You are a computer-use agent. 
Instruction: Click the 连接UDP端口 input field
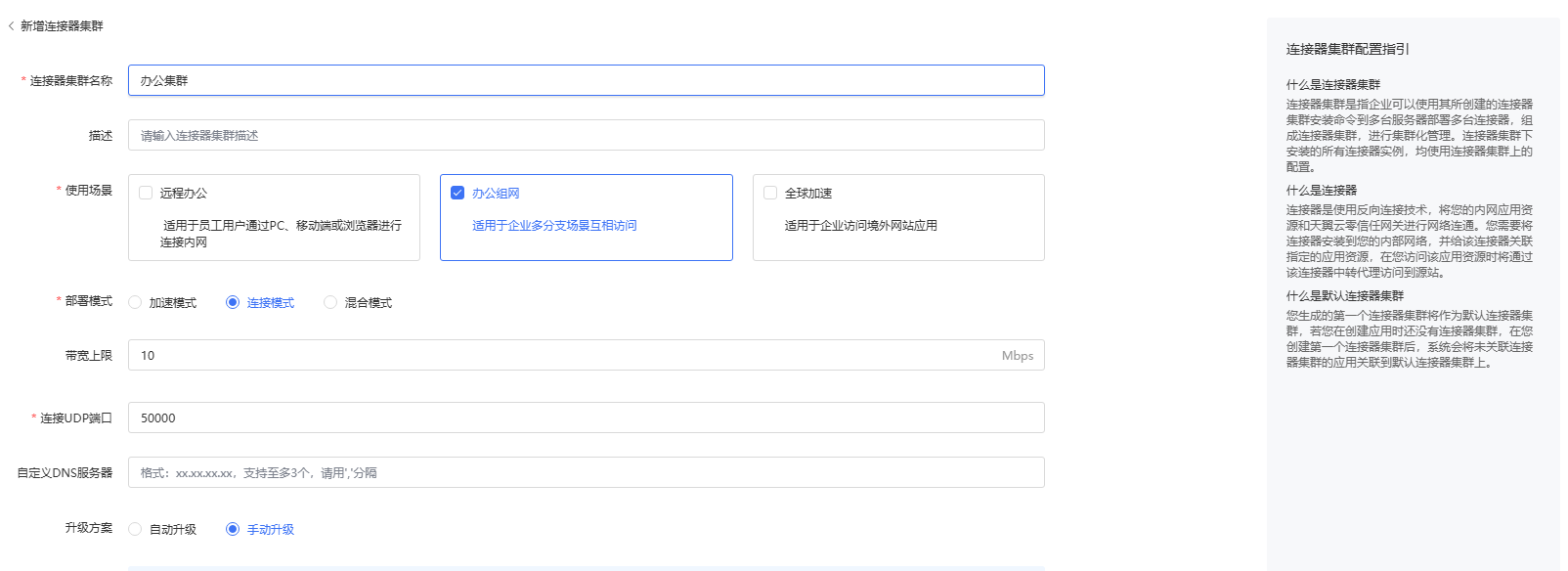tap(586, 417)
